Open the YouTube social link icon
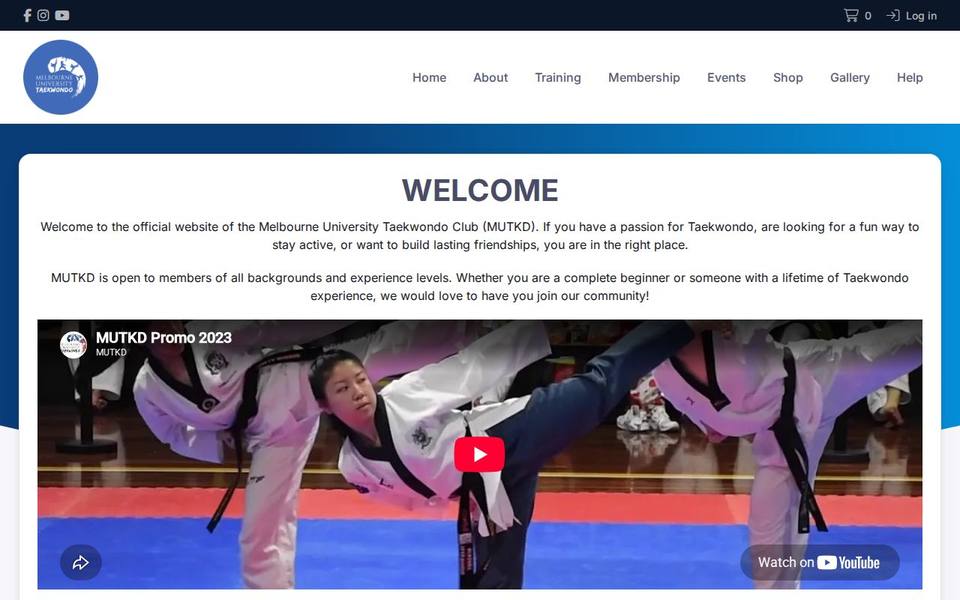 (x=62, y=15)
